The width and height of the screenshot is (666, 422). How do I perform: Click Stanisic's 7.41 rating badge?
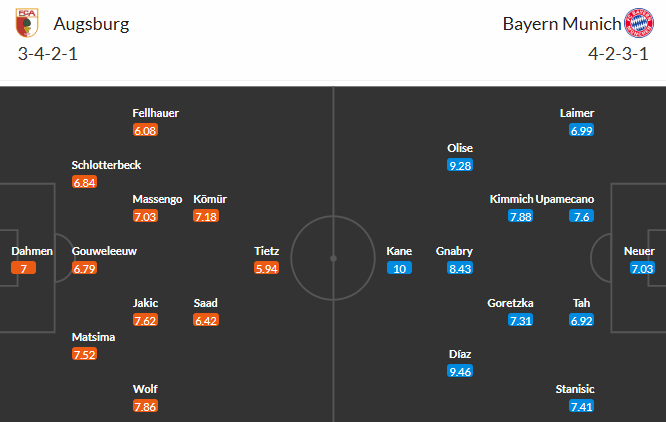(x=581, y=406)
